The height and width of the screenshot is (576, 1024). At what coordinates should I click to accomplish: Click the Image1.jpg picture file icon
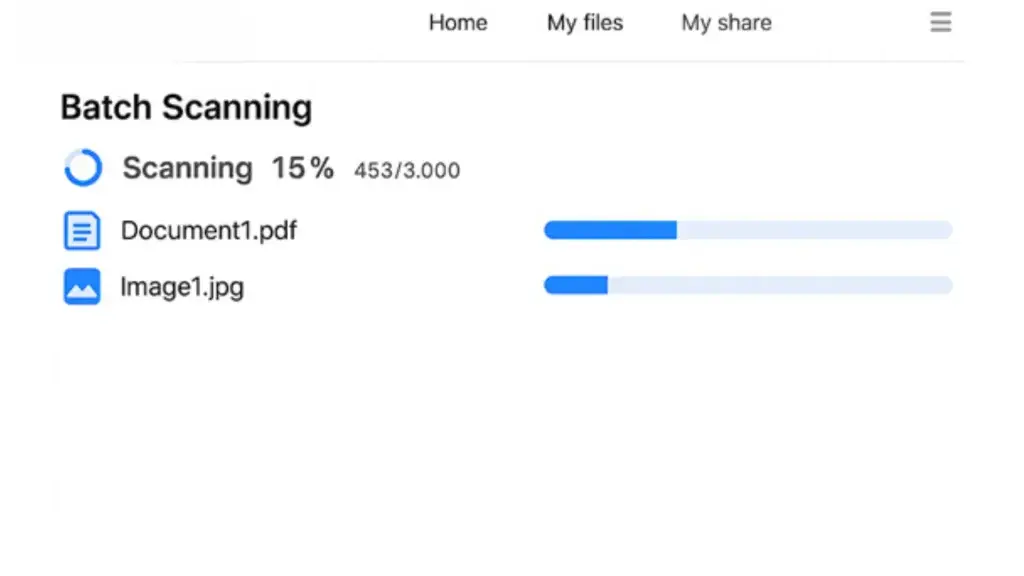(82, 287)
